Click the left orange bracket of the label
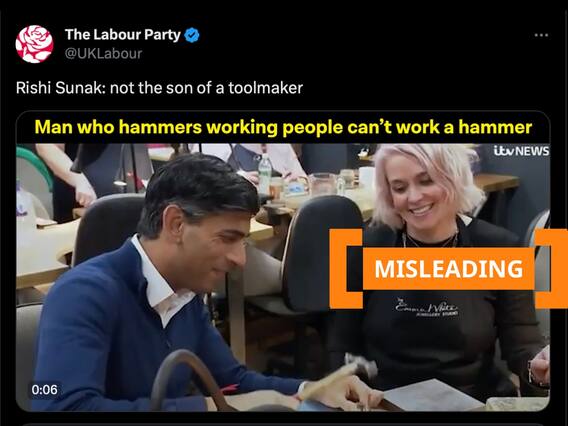568x426 pixels. tap(346, 268)
